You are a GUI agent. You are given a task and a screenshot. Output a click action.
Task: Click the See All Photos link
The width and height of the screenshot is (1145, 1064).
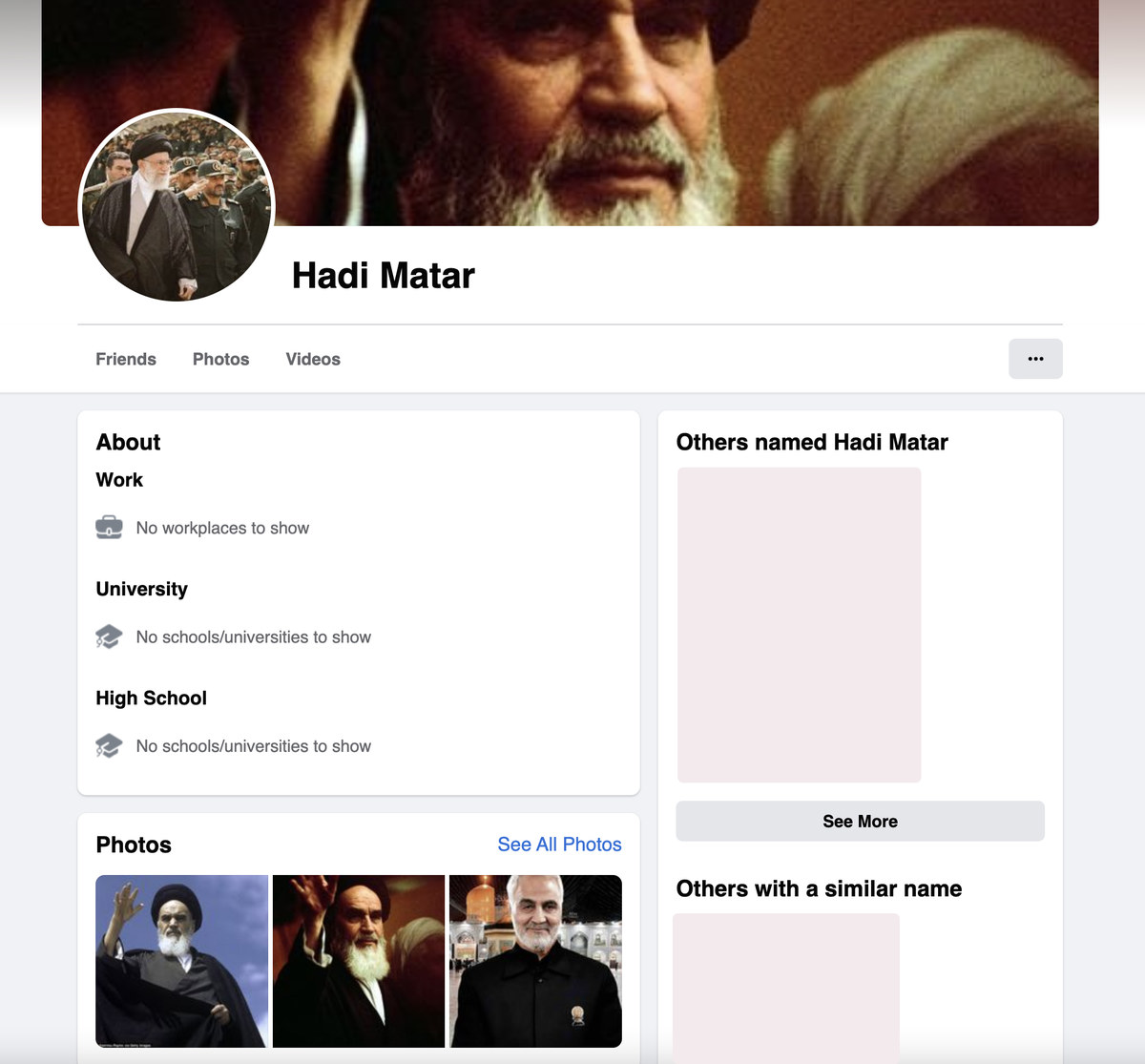(x=559, y=845)
